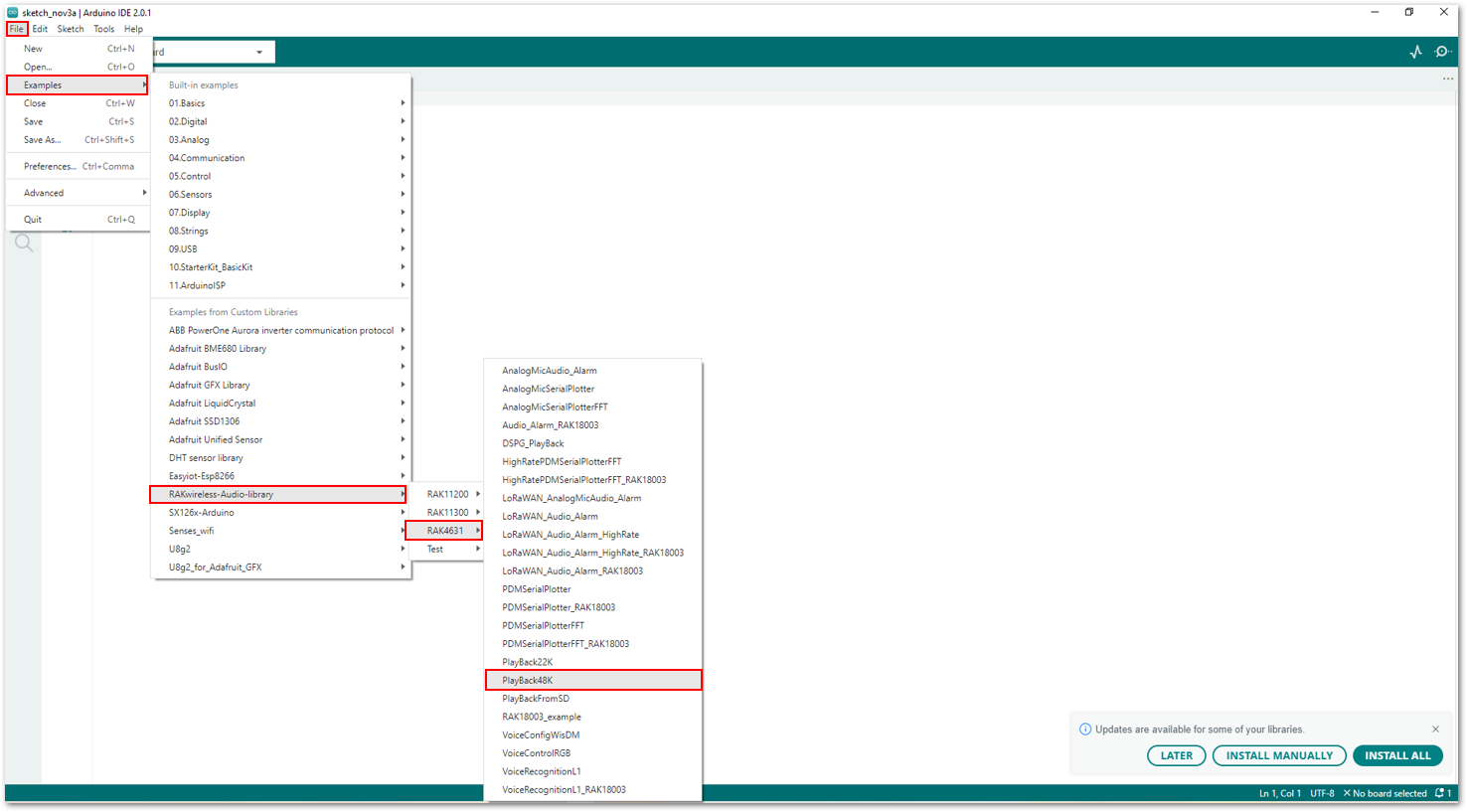Expand 07.Display examples
The width and height of the screenshot is (1467, 812).
(x=281, y=213)
